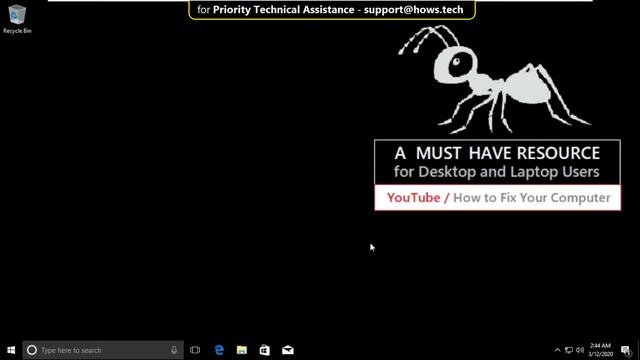Image resolution: width=640 pixels, height=360 pixels.
Task: Open Task View from the taskbar
Action: [x=195, y=350]
